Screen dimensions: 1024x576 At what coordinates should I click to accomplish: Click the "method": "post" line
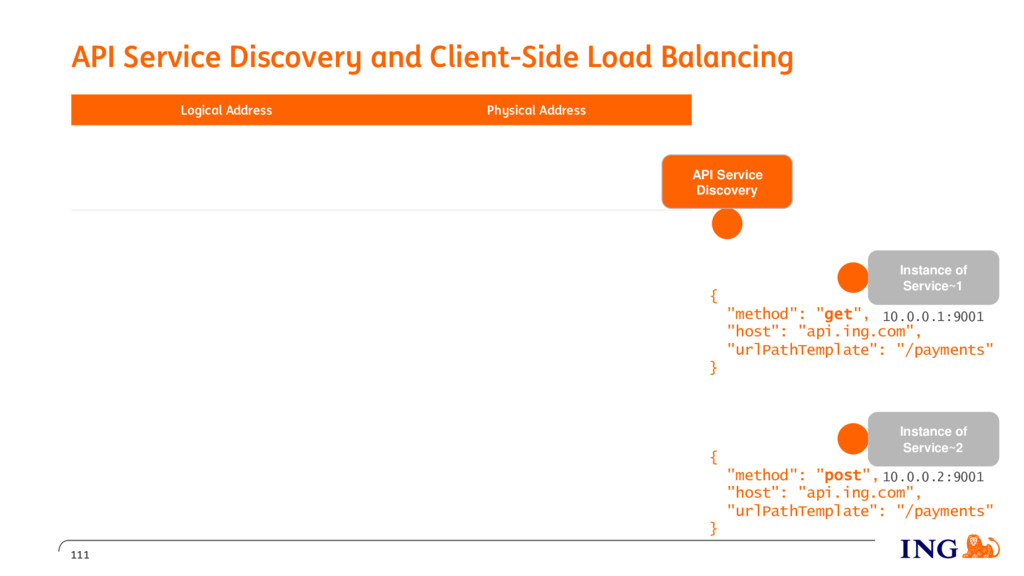803,475
